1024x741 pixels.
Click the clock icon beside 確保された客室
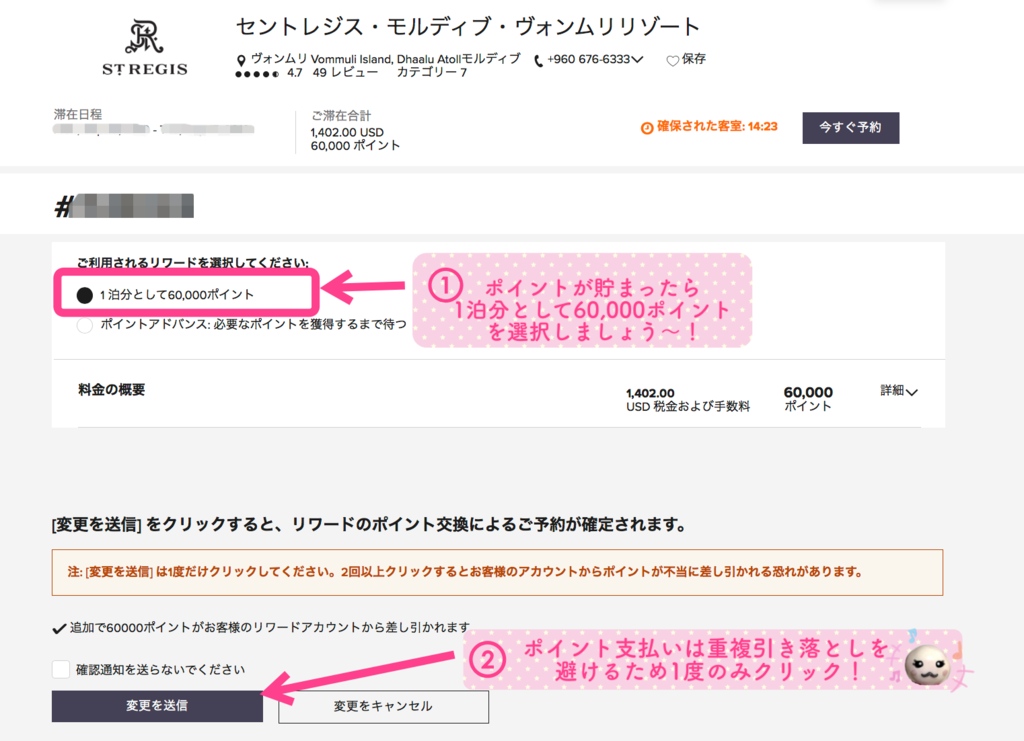(x=647, y=128)
